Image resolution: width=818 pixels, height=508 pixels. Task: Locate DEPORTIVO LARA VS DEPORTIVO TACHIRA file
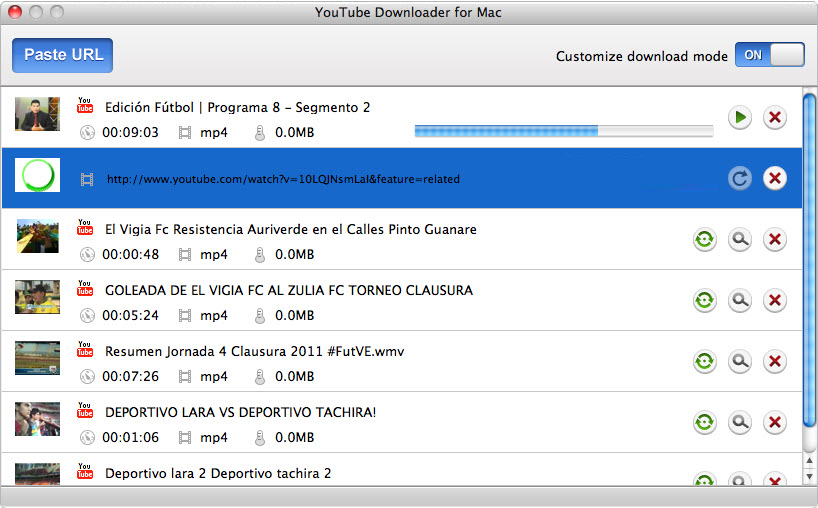click(x=740, y=422)
